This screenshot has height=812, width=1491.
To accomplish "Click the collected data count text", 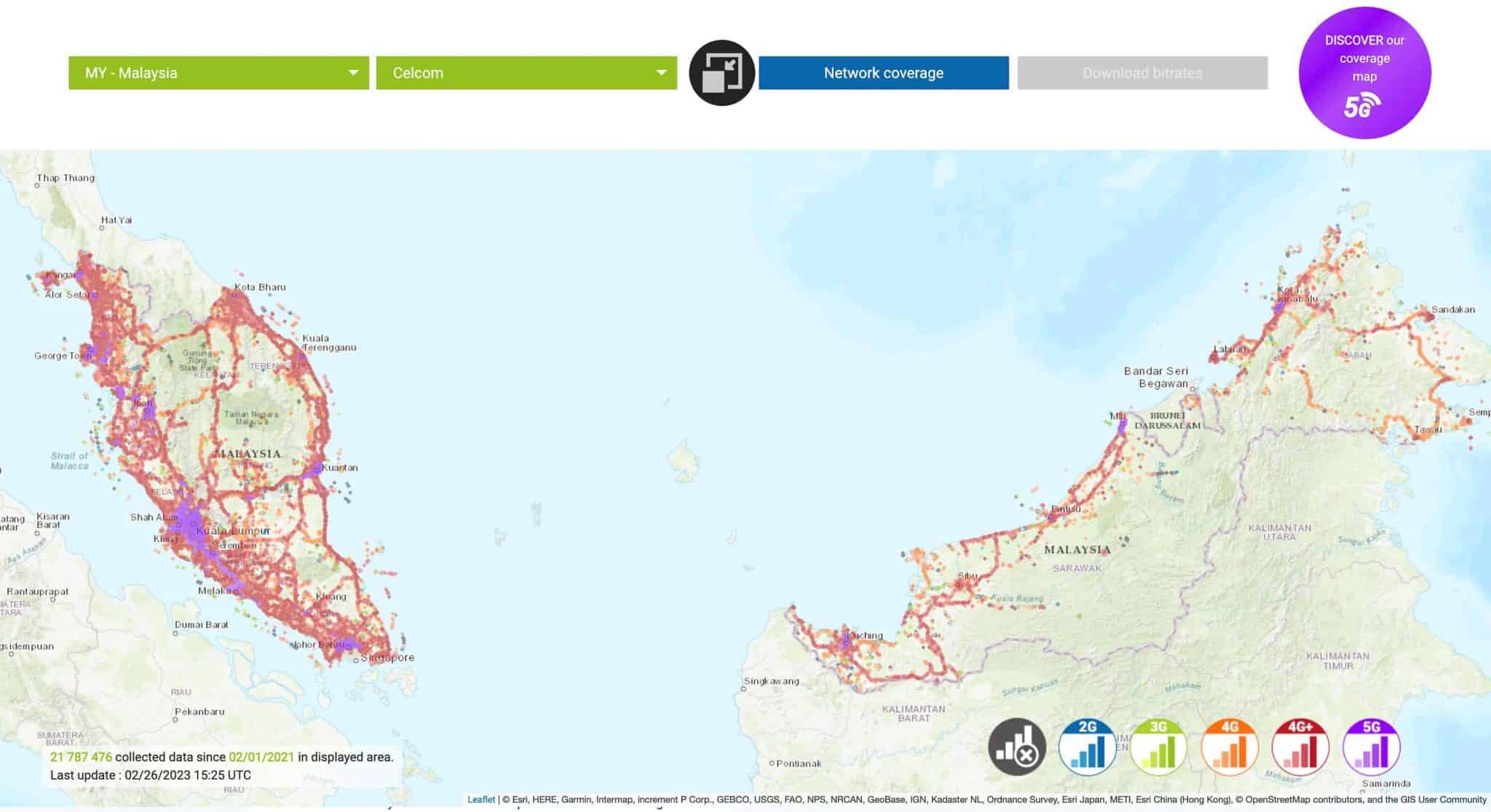I will 81,757.
